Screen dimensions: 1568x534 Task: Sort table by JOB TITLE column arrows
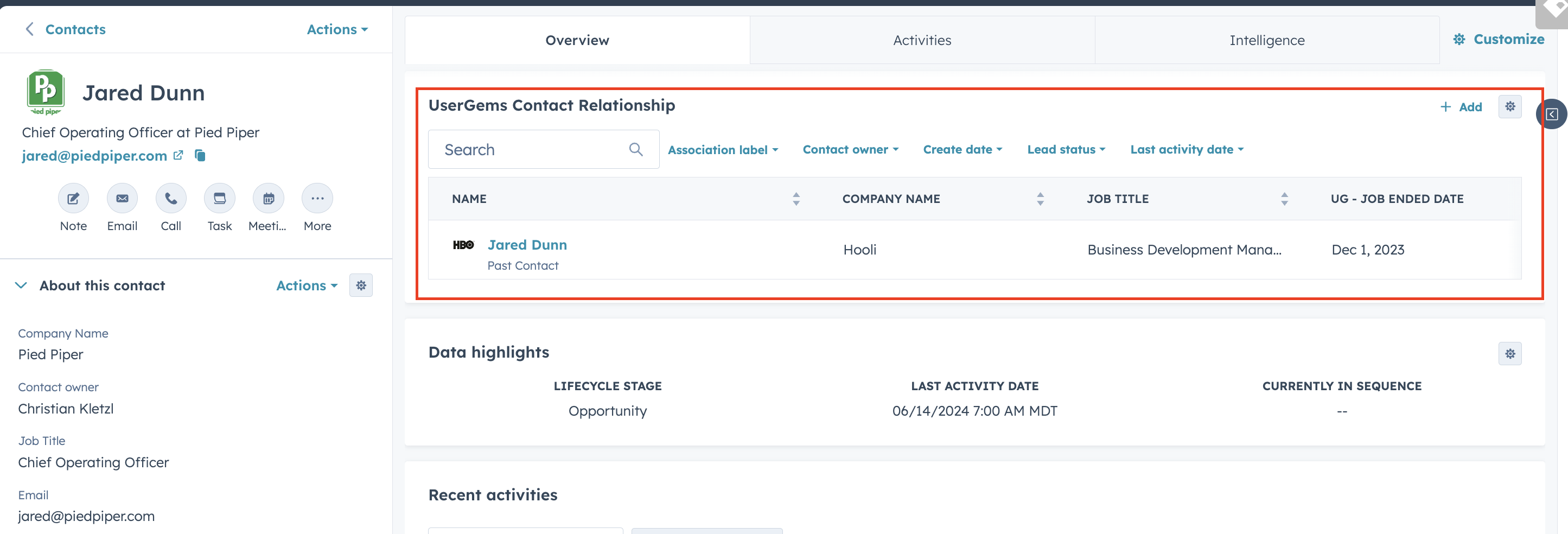1284,199
